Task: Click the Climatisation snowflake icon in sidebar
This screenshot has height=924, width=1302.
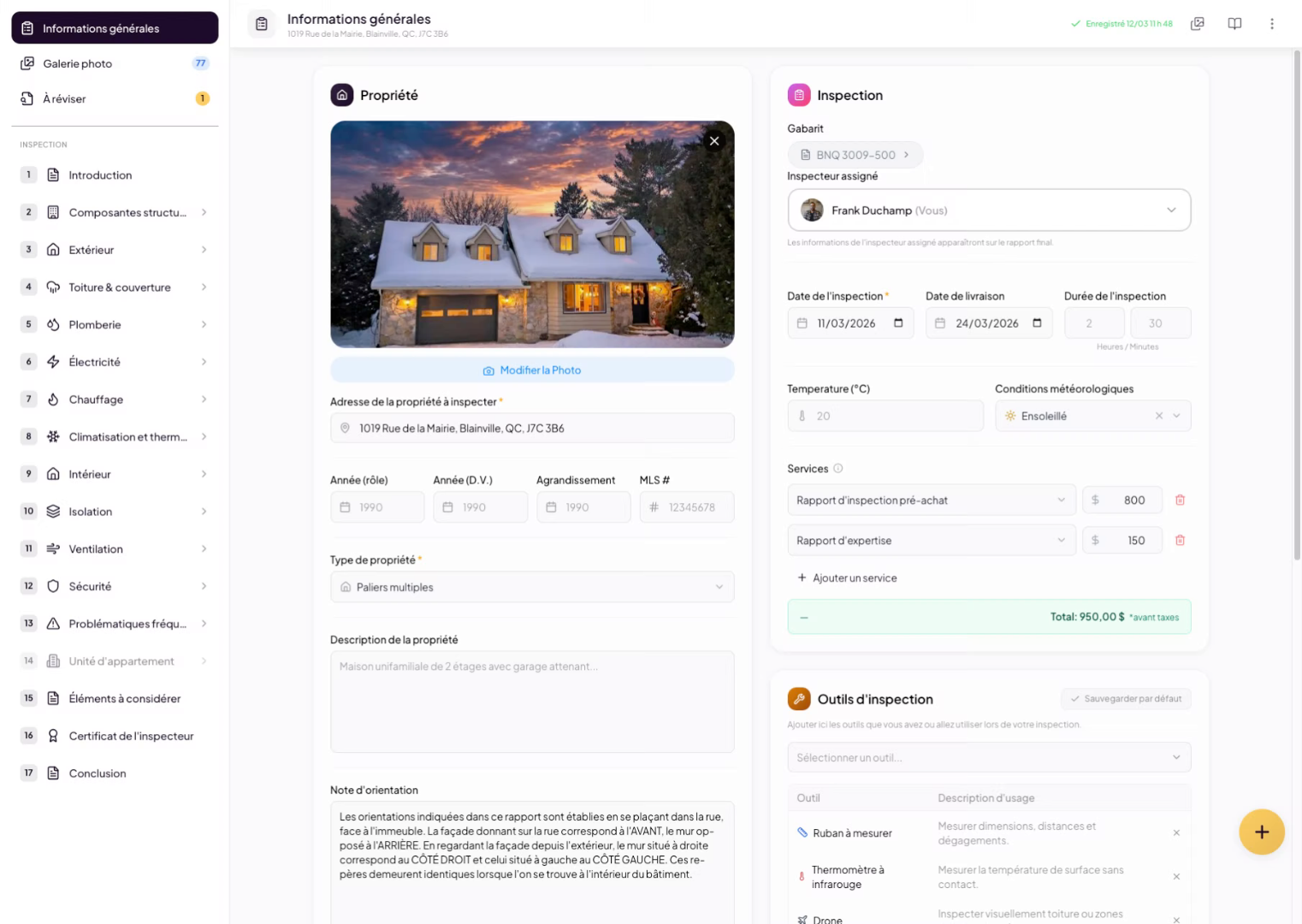Action: click(53, 437)
